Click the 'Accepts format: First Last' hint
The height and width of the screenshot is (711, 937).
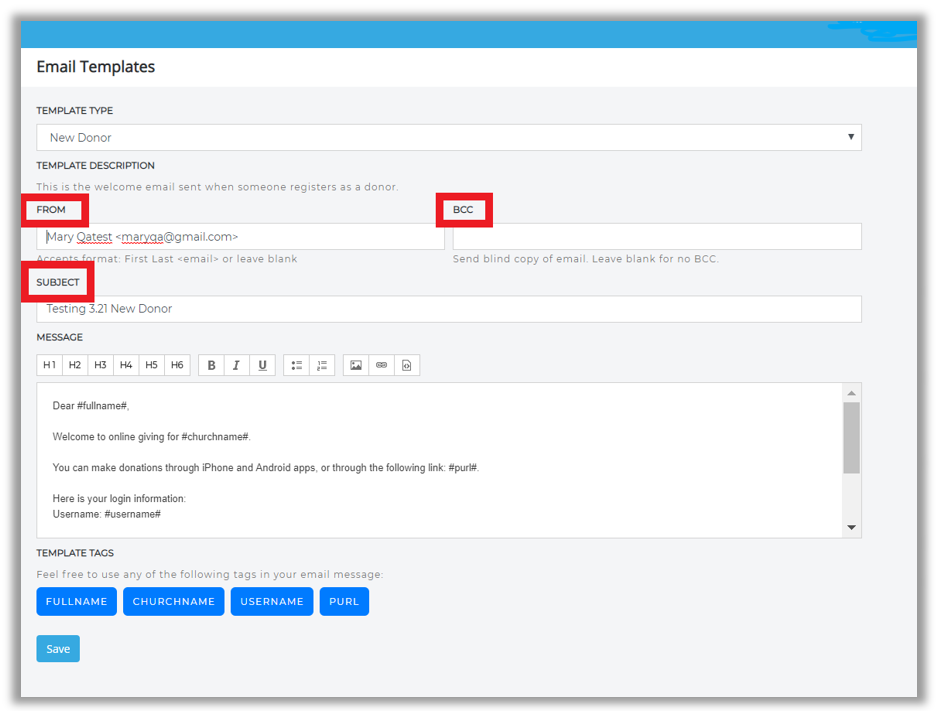(x=167, y=259)
